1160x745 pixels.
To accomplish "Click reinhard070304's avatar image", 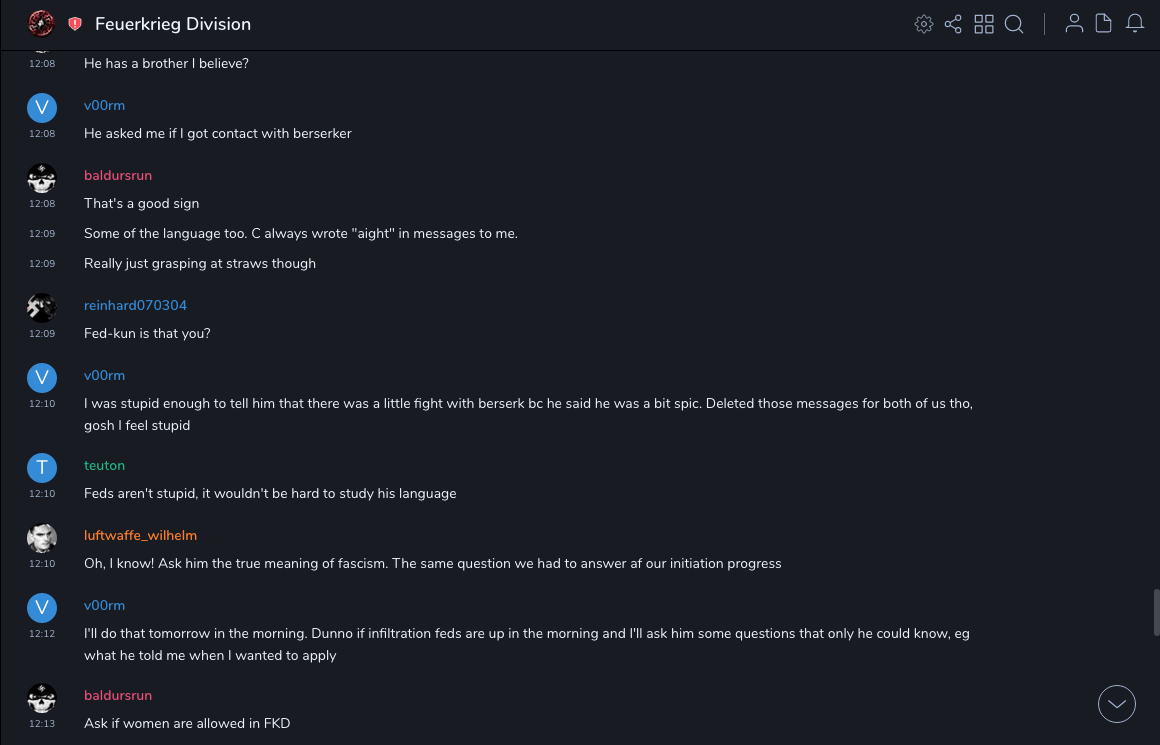I will click(41, 307).
